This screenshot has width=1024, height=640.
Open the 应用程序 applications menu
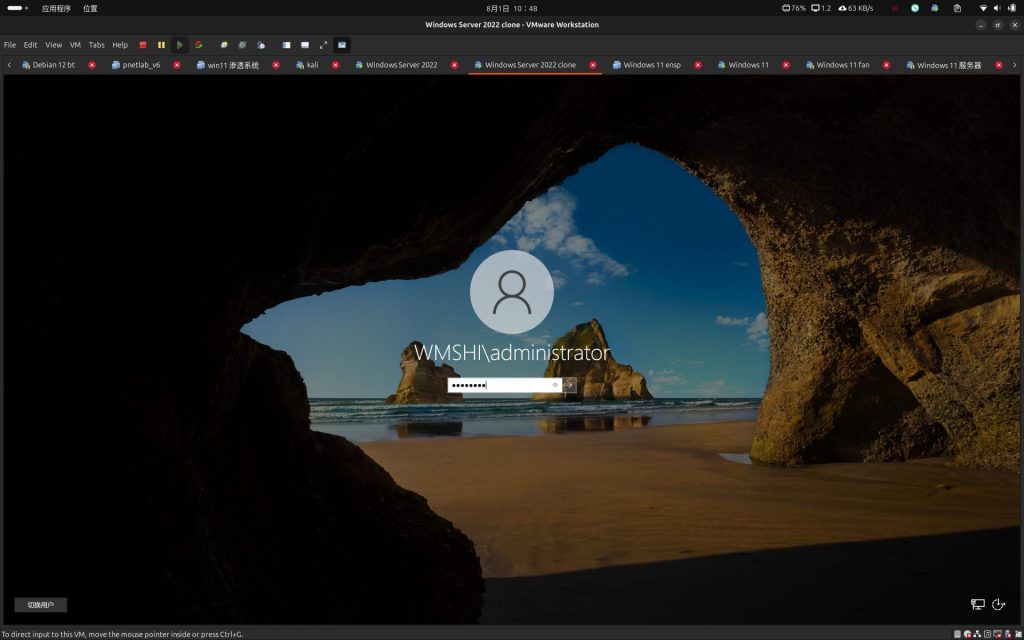coord(56,8)
